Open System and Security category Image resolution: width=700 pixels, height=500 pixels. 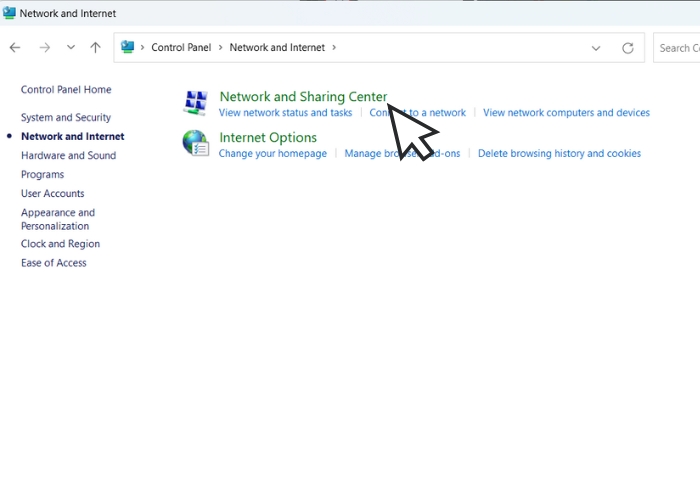(x=66, y=118)
